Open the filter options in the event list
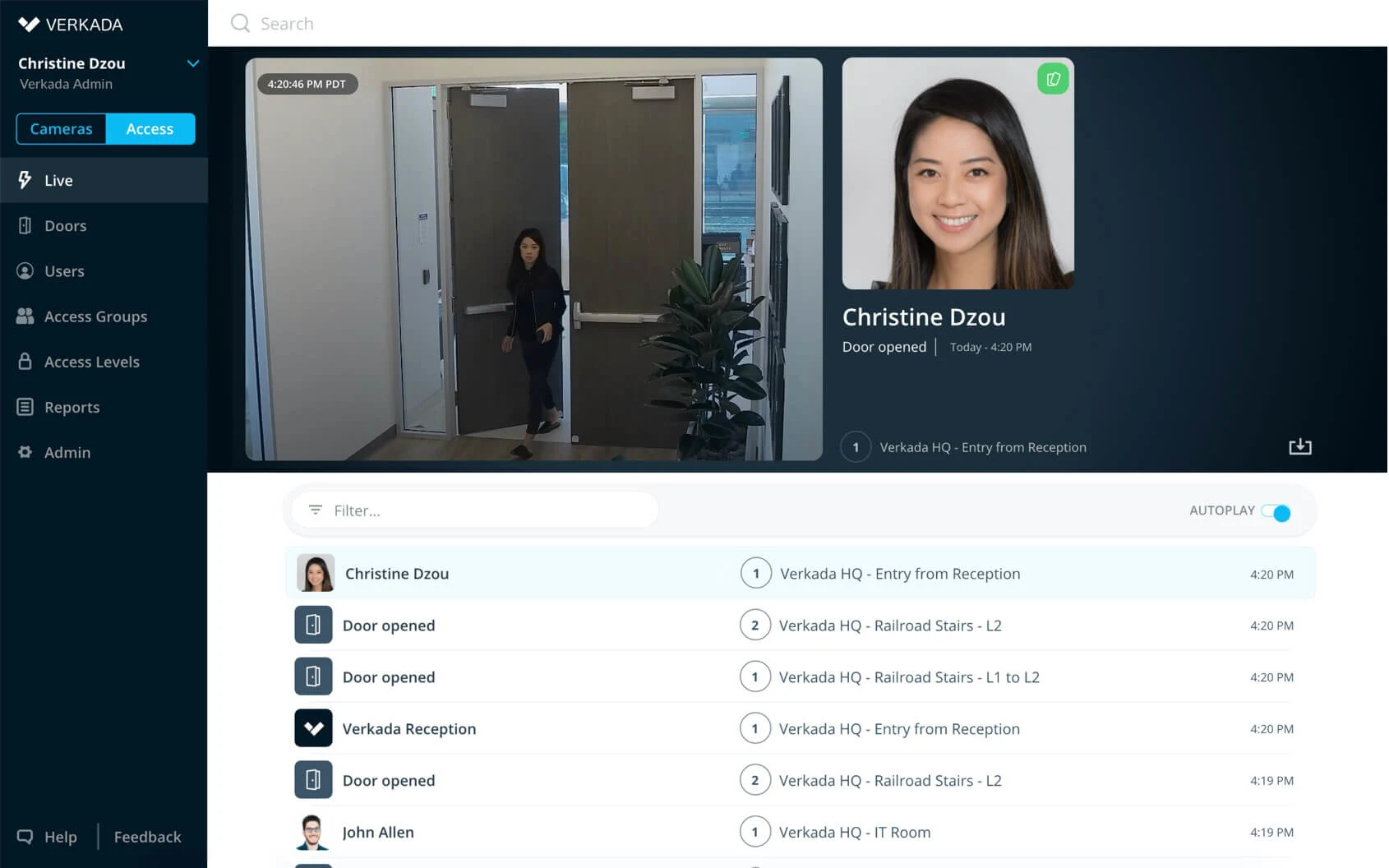This screenshot has width=1389, height=868. 315,510
